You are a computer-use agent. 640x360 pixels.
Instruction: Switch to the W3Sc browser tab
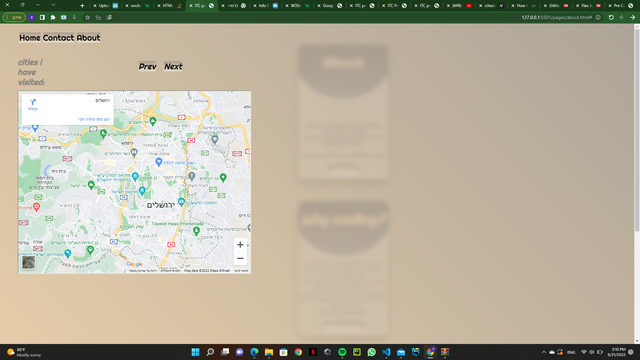pyautogui.click(x=297, y=6)
